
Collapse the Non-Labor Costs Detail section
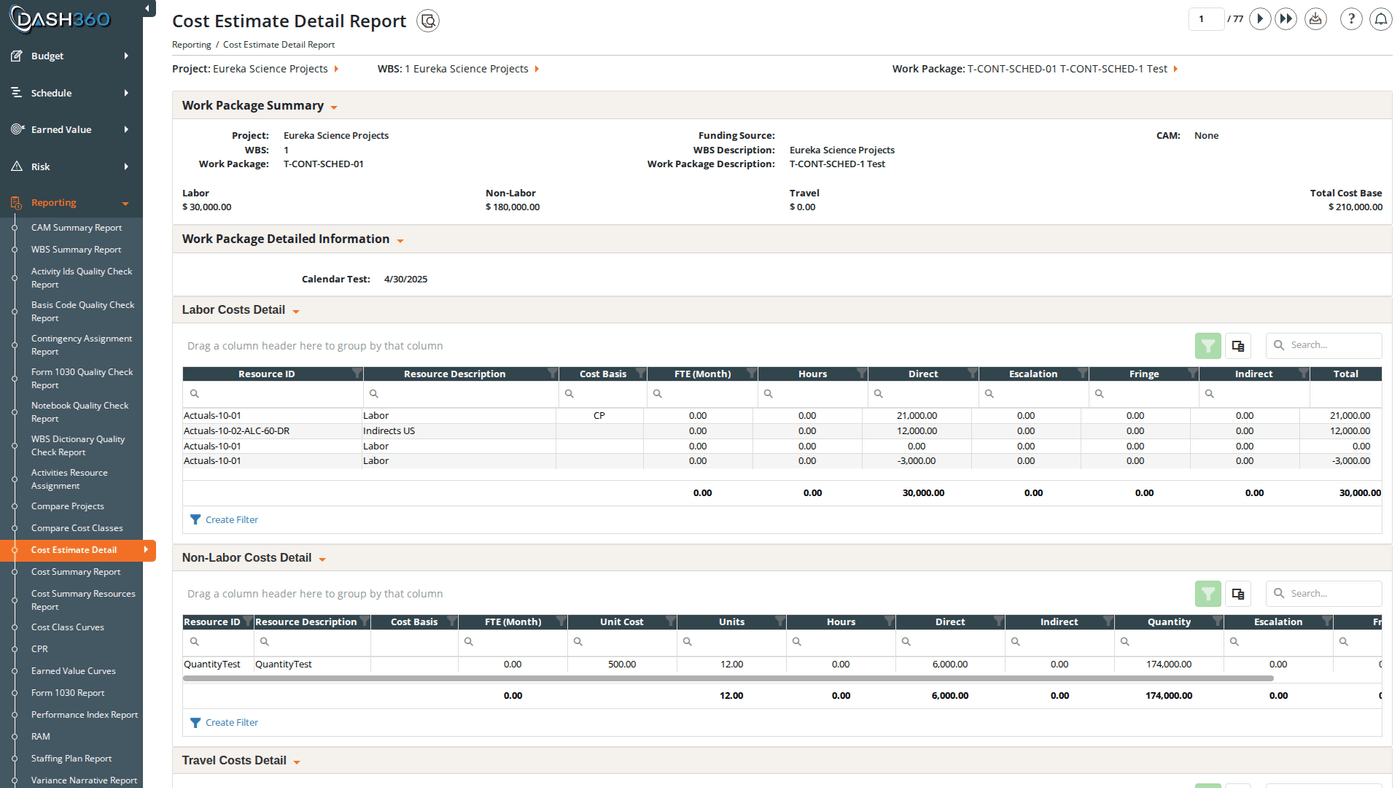(322, 560)
